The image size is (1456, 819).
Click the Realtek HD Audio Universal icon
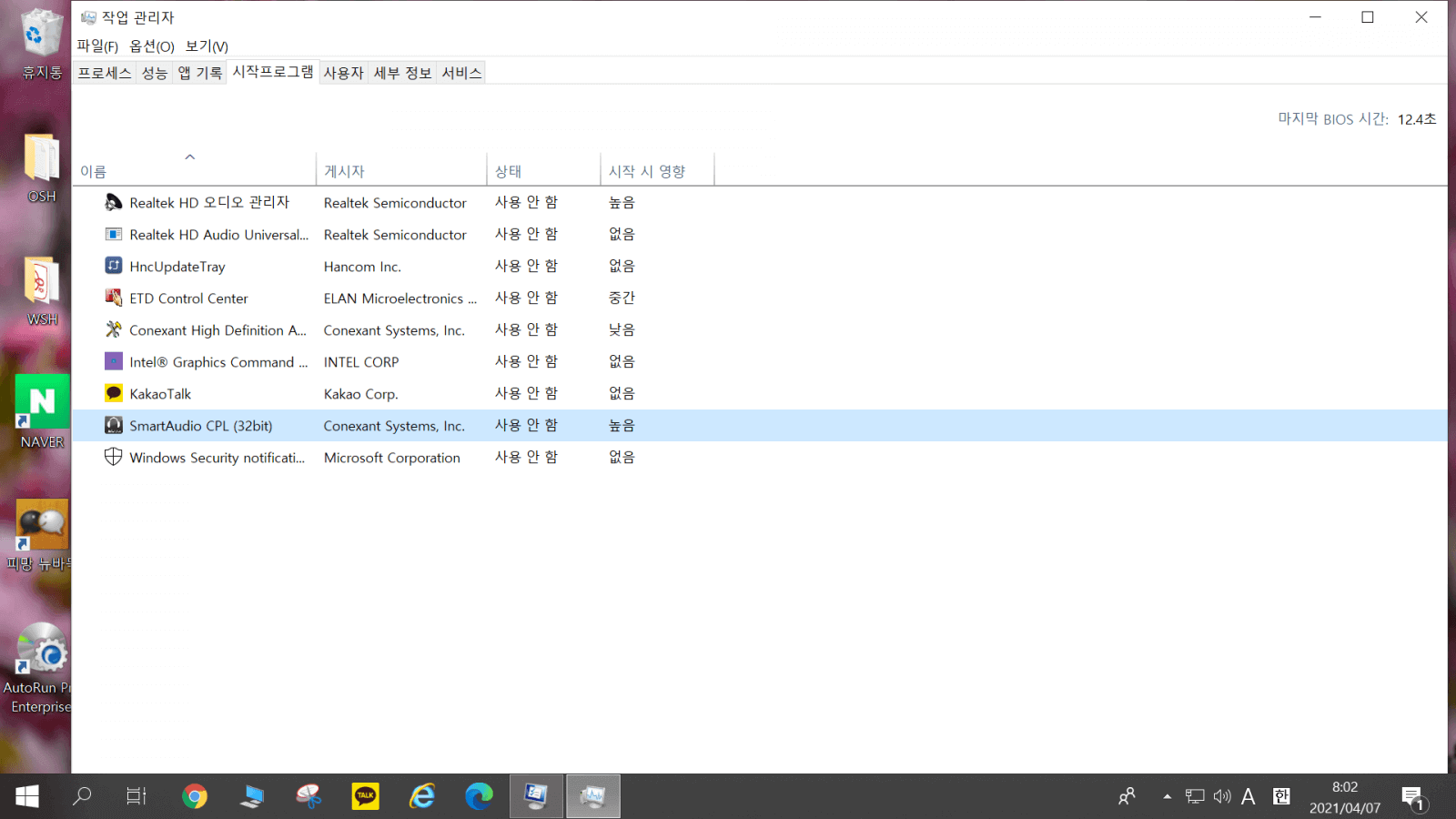[x=113, y=234]
